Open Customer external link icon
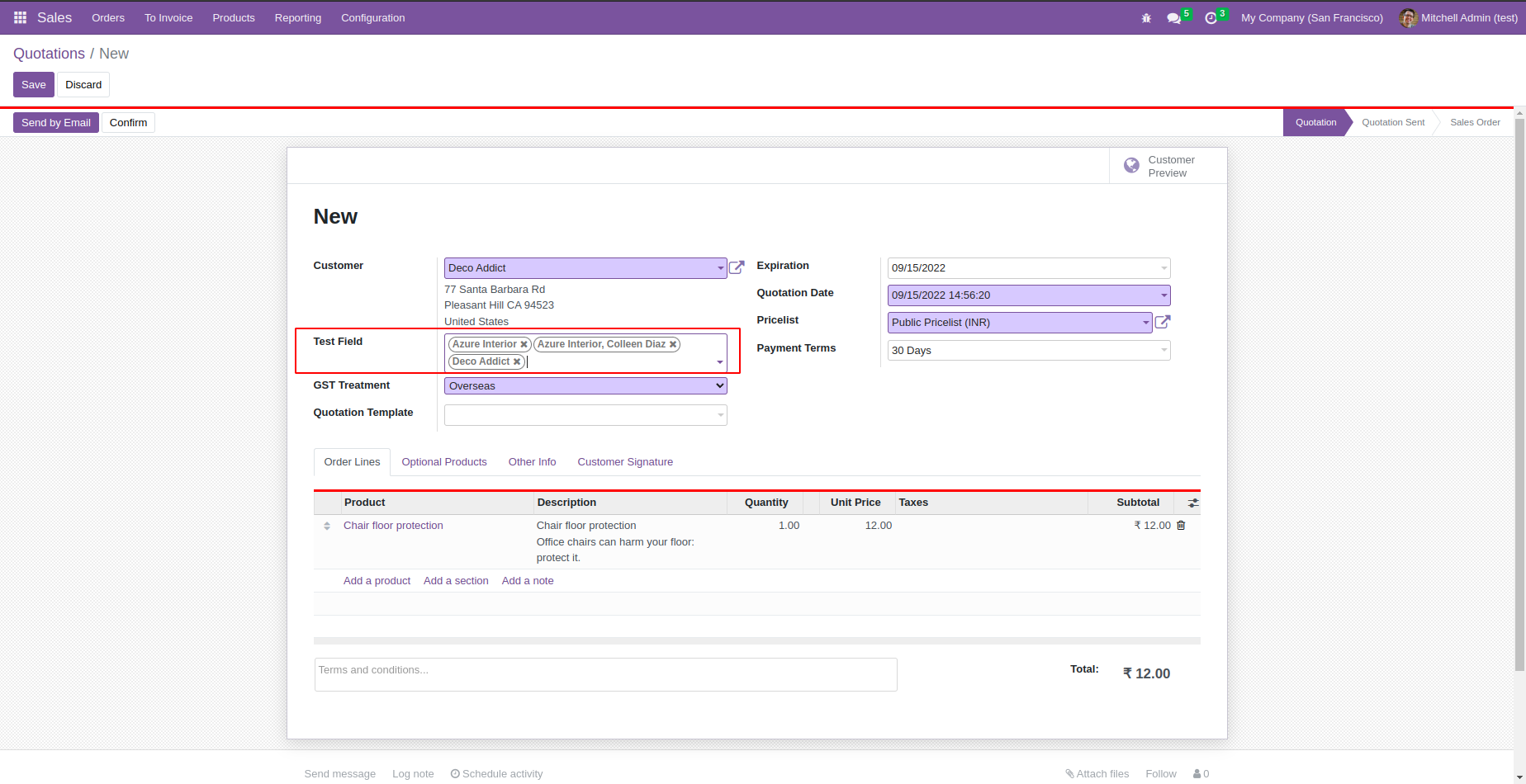Image resolution: width=1526 pixels, height=784 pixels. point(737,267)
